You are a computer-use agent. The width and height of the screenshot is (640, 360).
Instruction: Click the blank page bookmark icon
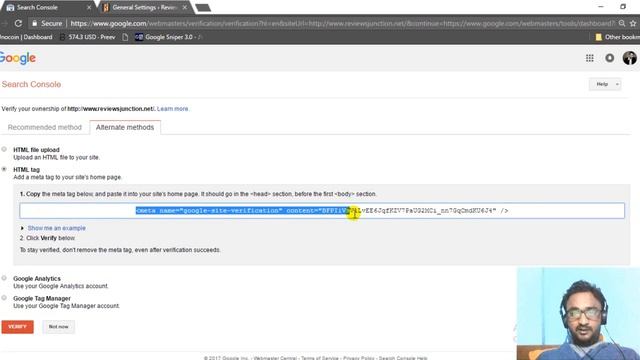125,37
